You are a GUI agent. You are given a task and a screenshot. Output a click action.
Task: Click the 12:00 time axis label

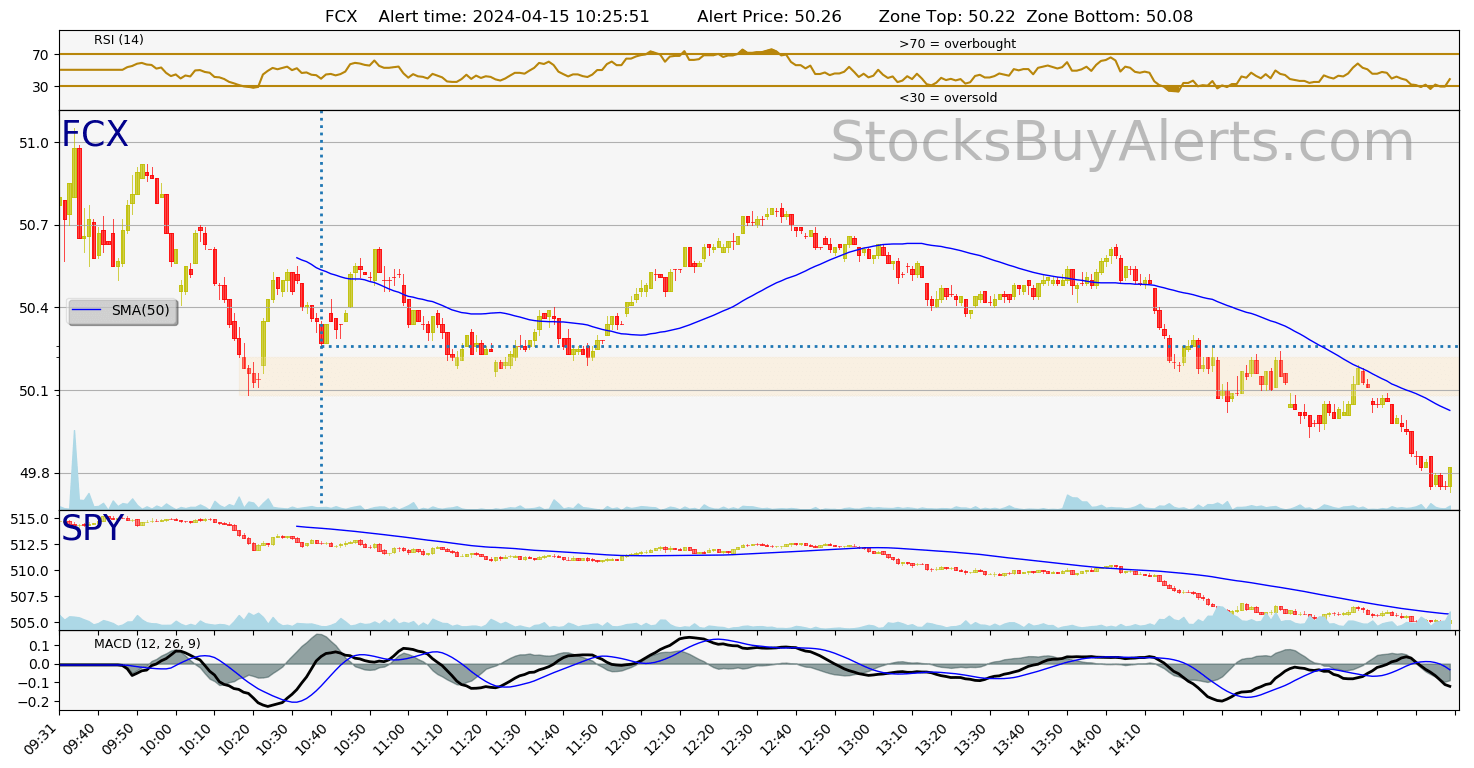coord(622,737)
